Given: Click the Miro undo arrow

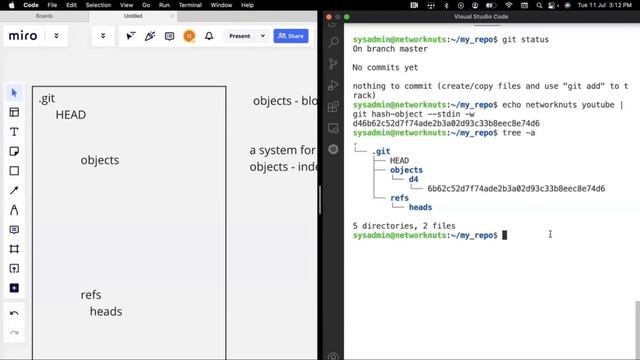Looking at the screenshot, I should tap(14, 313).
